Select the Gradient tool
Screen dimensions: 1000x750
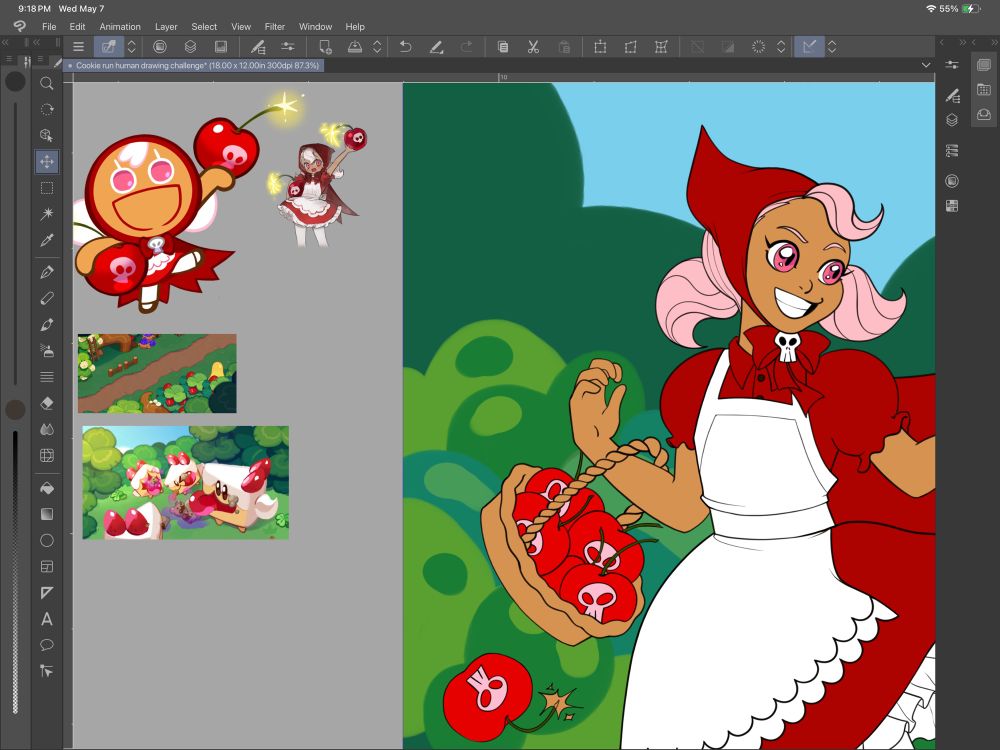coord(47,514)
